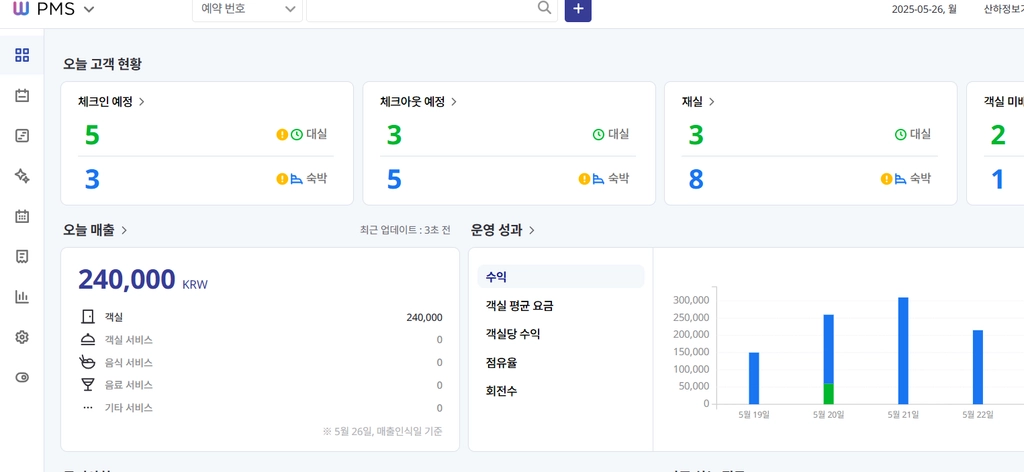Click the green segment of 5월 20일 bar

(x=828, y=394)
